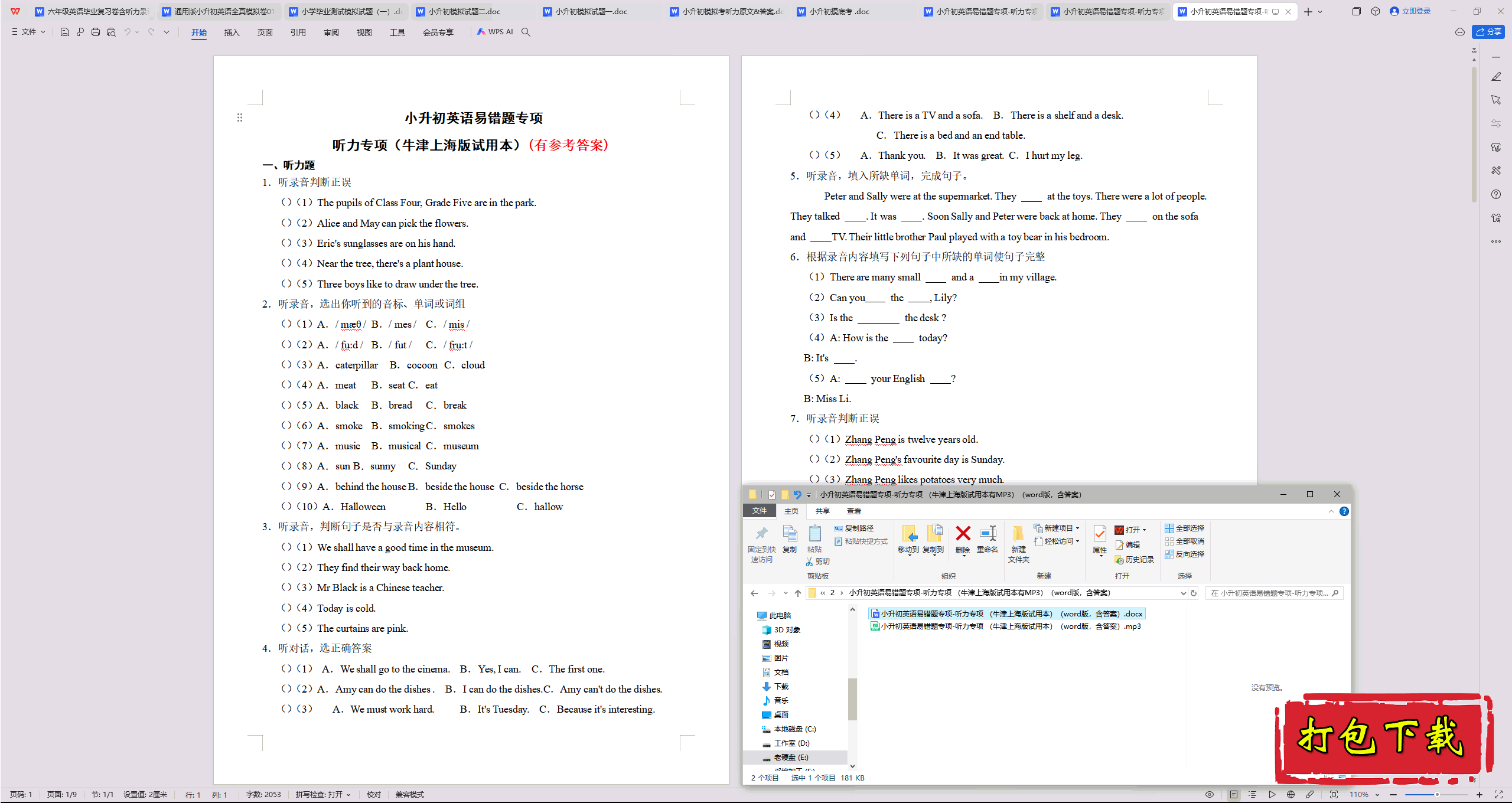Viewport: 1512px width, 803px height.
Task: Switch to page layout view in status bar
Action: (1234, 795)
